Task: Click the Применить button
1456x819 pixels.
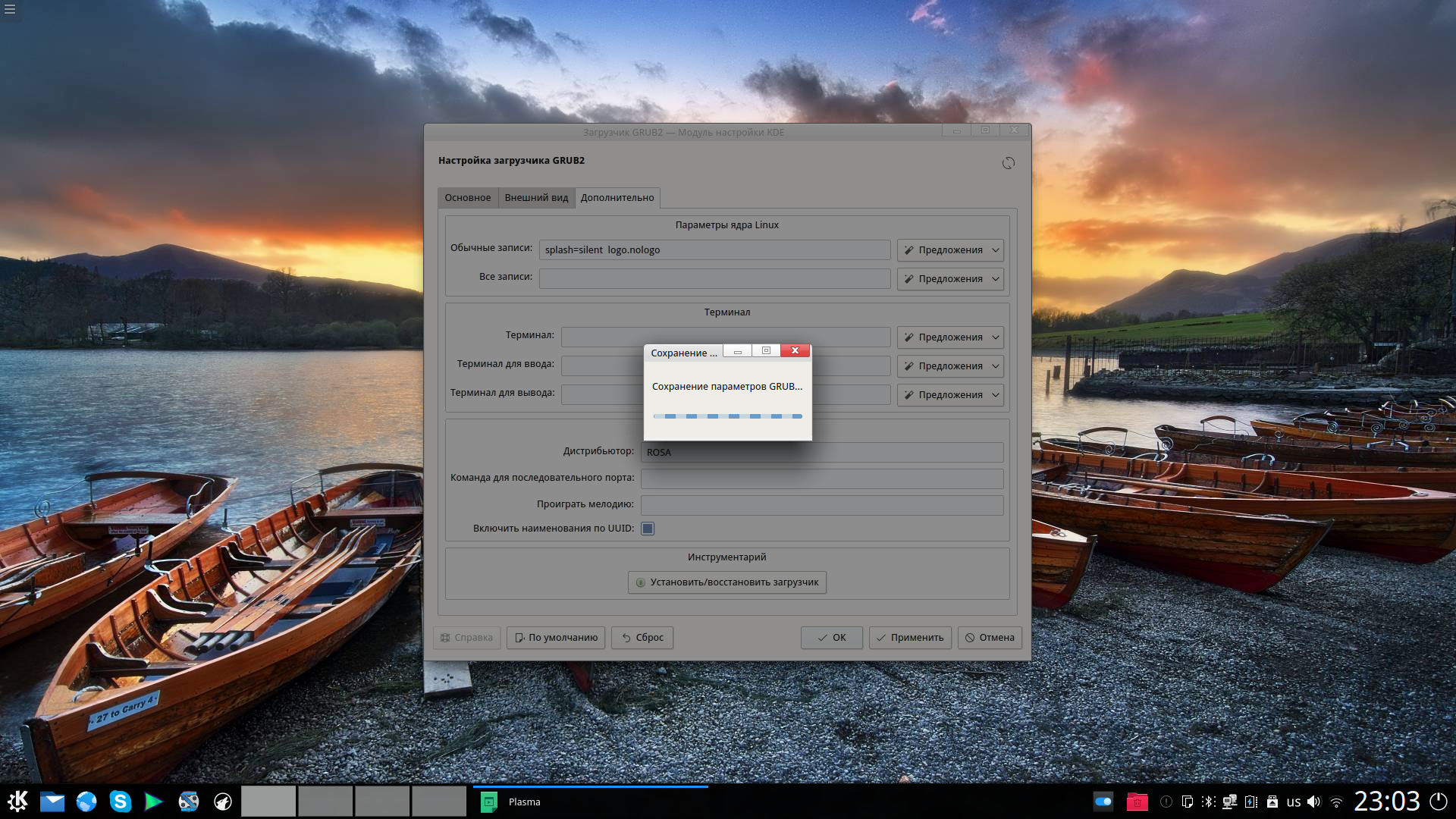Action: tap(909, 638)
